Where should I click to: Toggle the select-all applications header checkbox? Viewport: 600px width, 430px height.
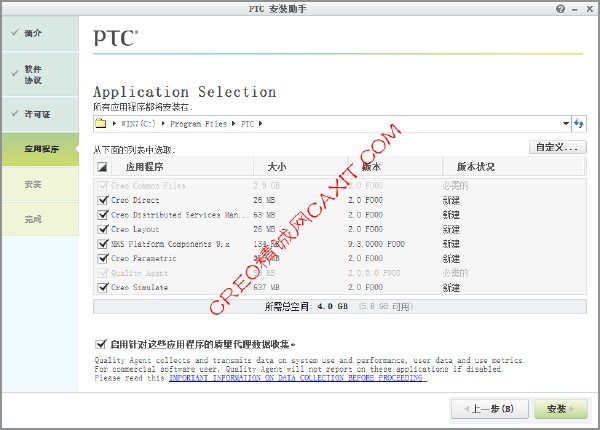click(102, 167)
